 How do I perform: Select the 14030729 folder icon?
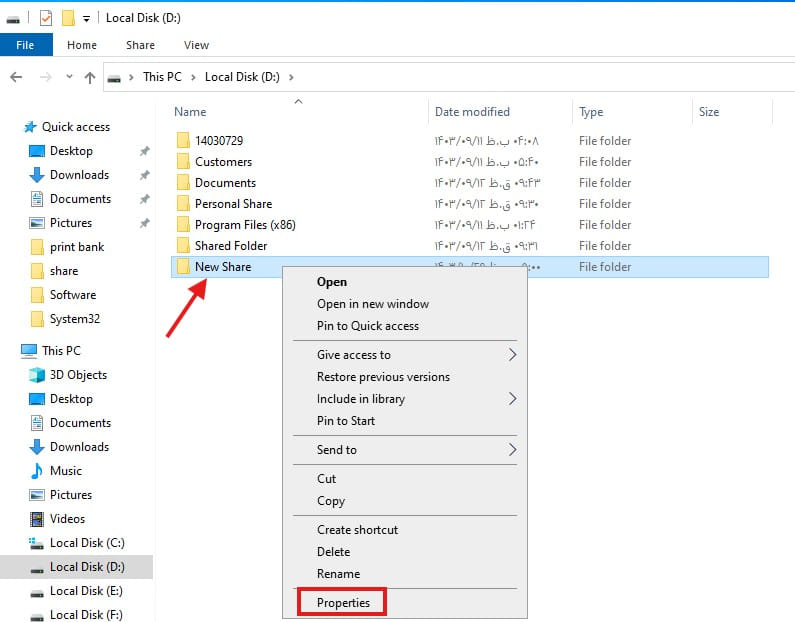point(183,140)
